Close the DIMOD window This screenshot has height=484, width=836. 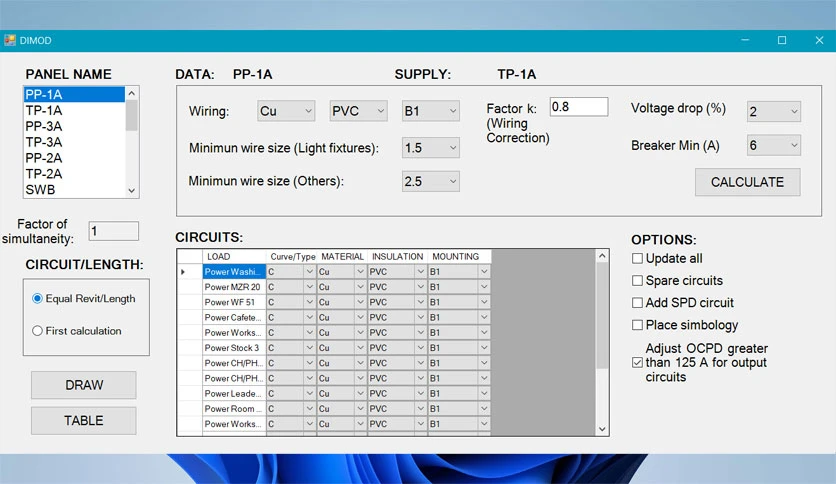[819, 41]
